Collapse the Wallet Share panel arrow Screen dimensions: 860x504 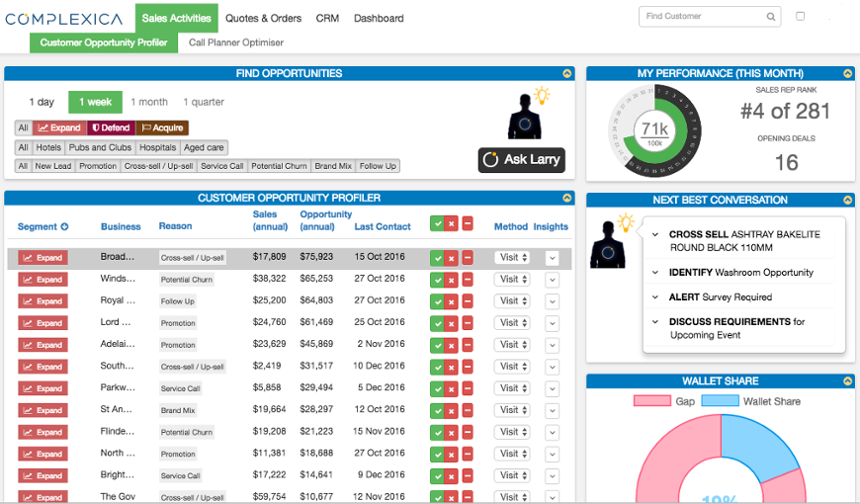(847, 381)
